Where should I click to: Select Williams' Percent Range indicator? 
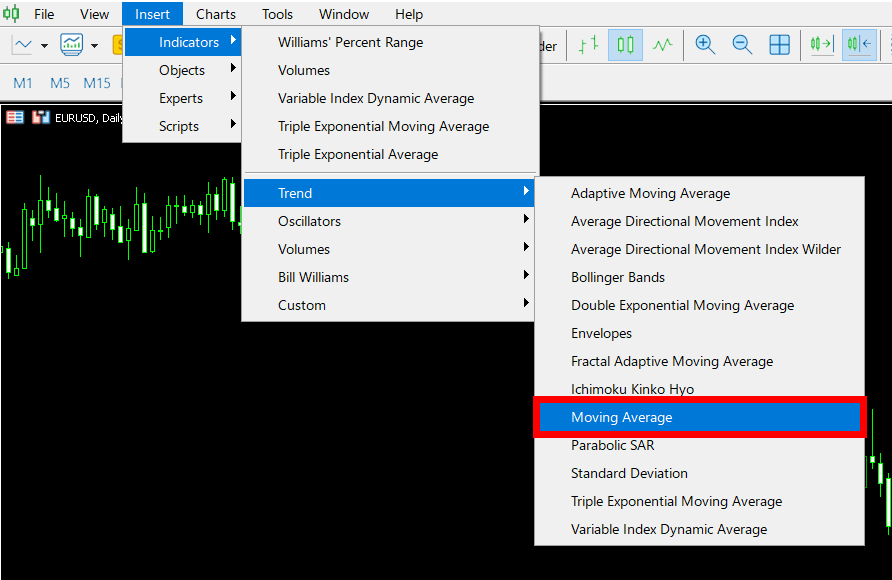(353, 42)
